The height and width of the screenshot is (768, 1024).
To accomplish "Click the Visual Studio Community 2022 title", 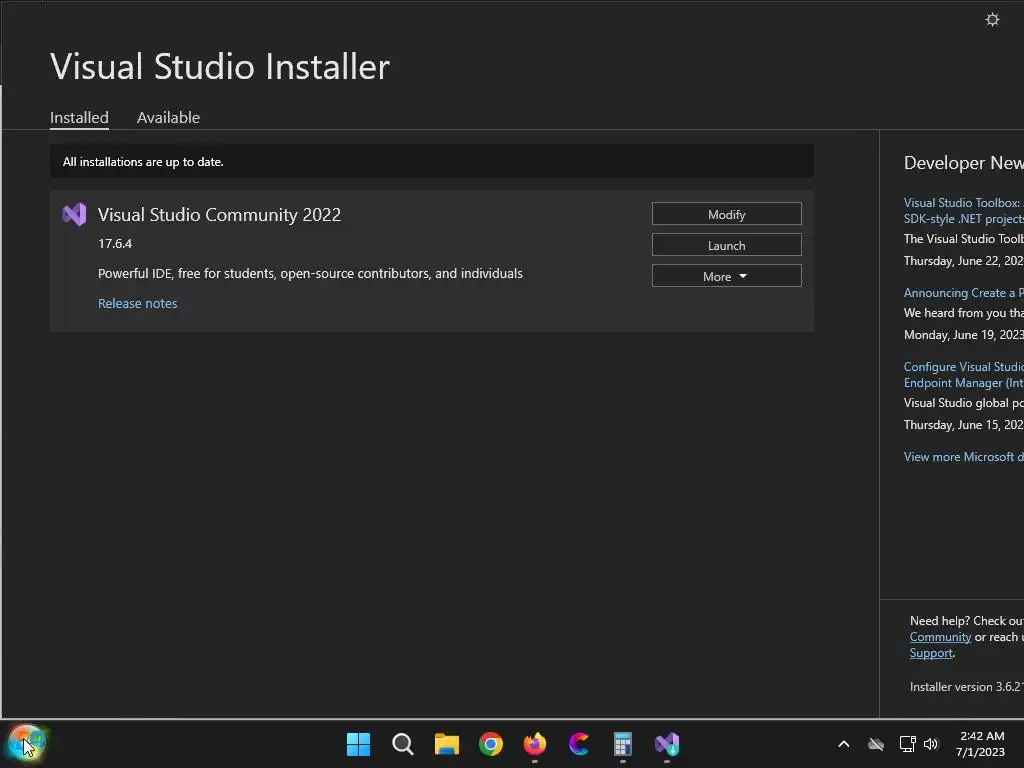I will [219, 215].
